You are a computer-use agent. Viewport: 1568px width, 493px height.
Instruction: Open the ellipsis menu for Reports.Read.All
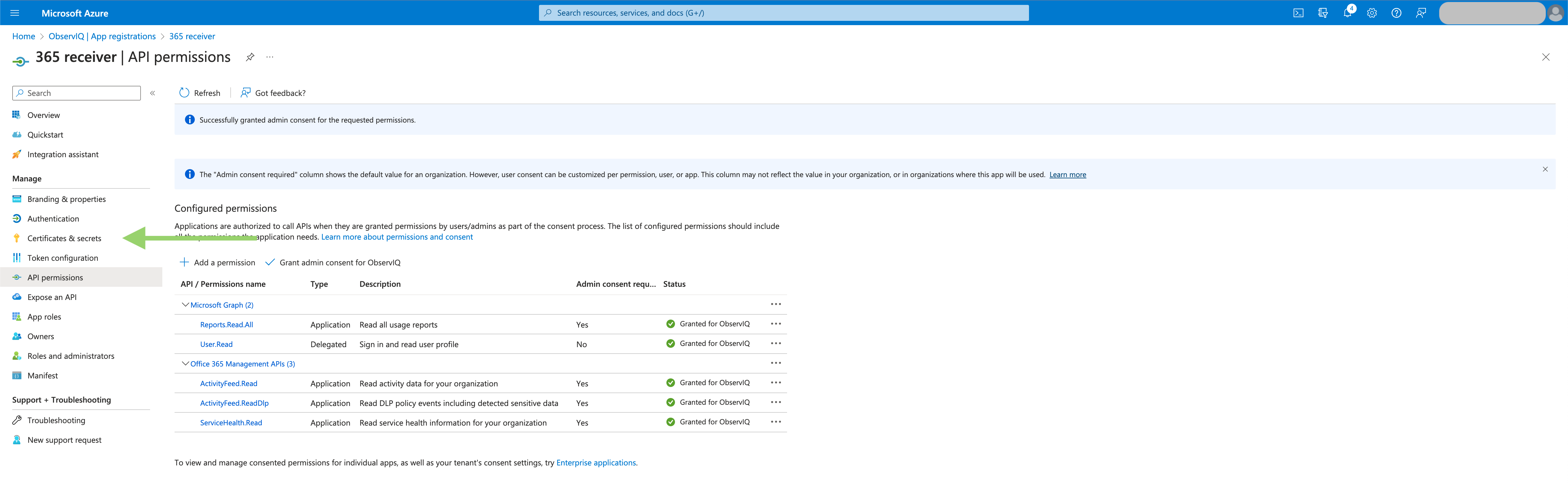[x=775, y=323]
